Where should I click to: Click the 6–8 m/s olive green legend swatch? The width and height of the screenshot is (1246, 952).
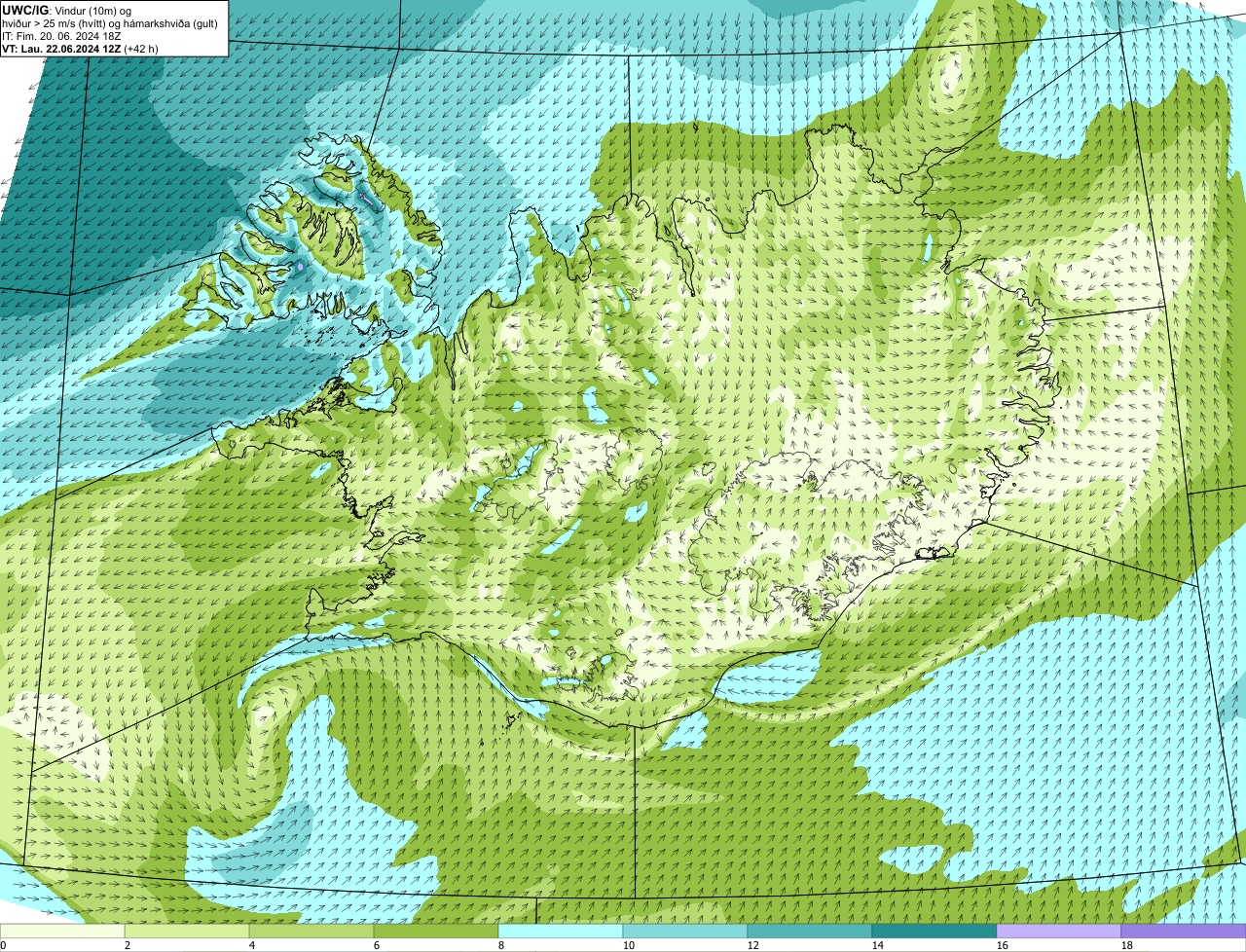click(436, 932)
